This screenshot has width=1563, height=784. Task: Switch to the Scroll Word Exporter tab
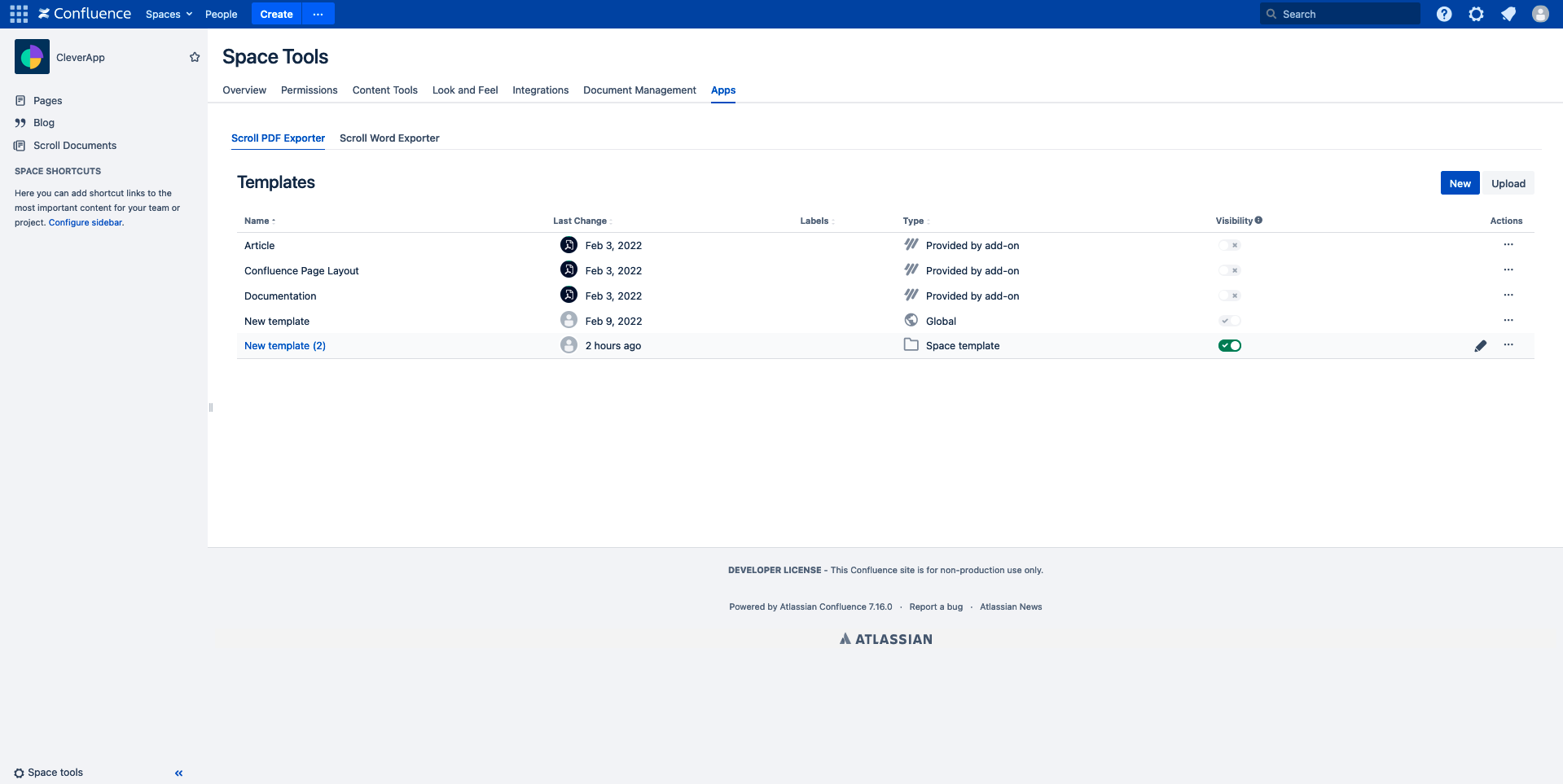click(x=389, y=138)
